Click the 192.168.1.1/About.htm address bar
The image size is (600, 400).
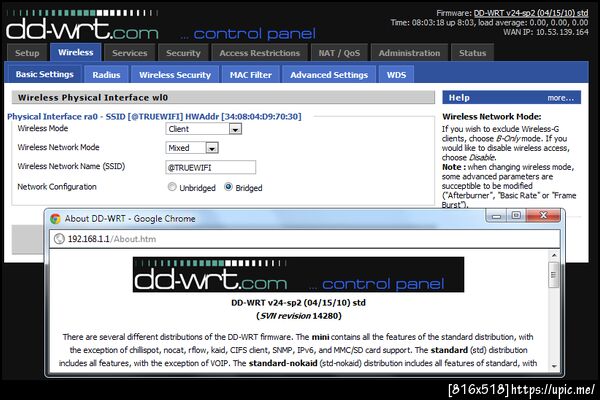[305, 239]
